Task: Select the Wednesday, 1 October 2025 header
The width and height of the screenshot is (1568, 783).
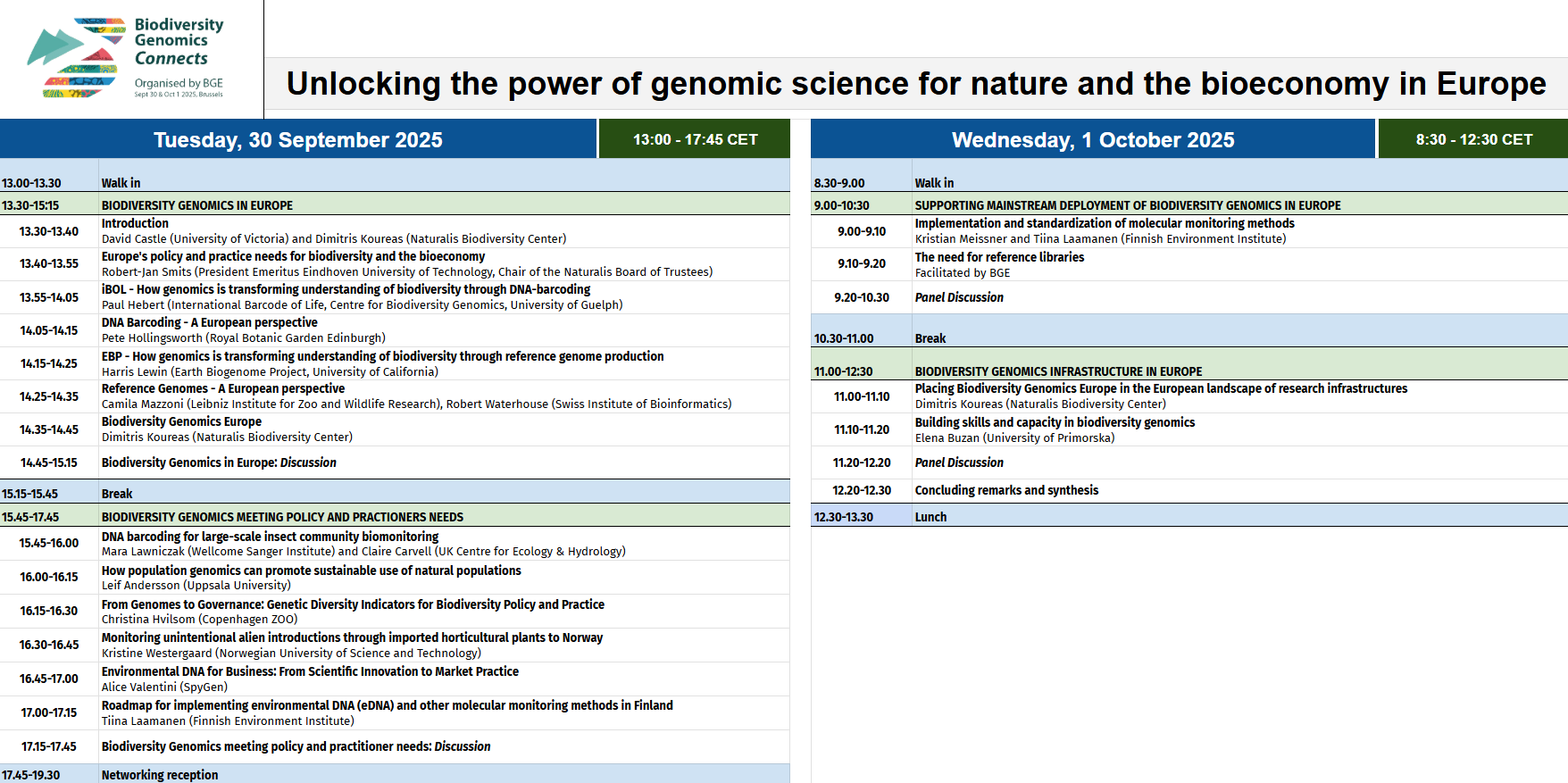Action: [1093, 139]
